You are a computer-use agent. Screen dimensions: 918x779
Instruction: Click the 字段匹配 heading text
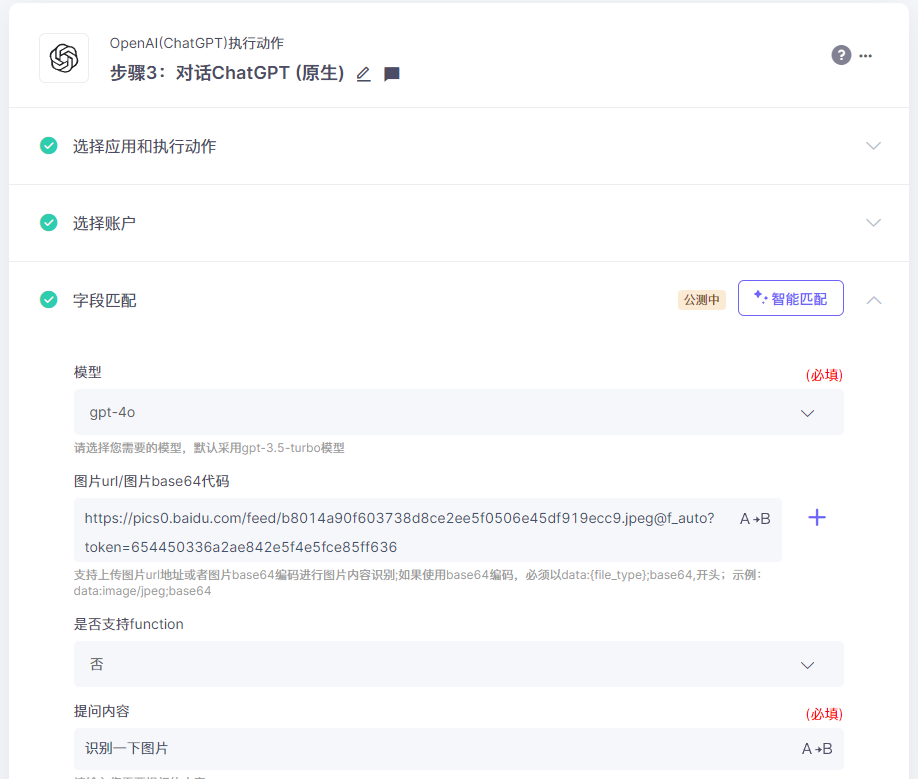click(x=104, y=300)
